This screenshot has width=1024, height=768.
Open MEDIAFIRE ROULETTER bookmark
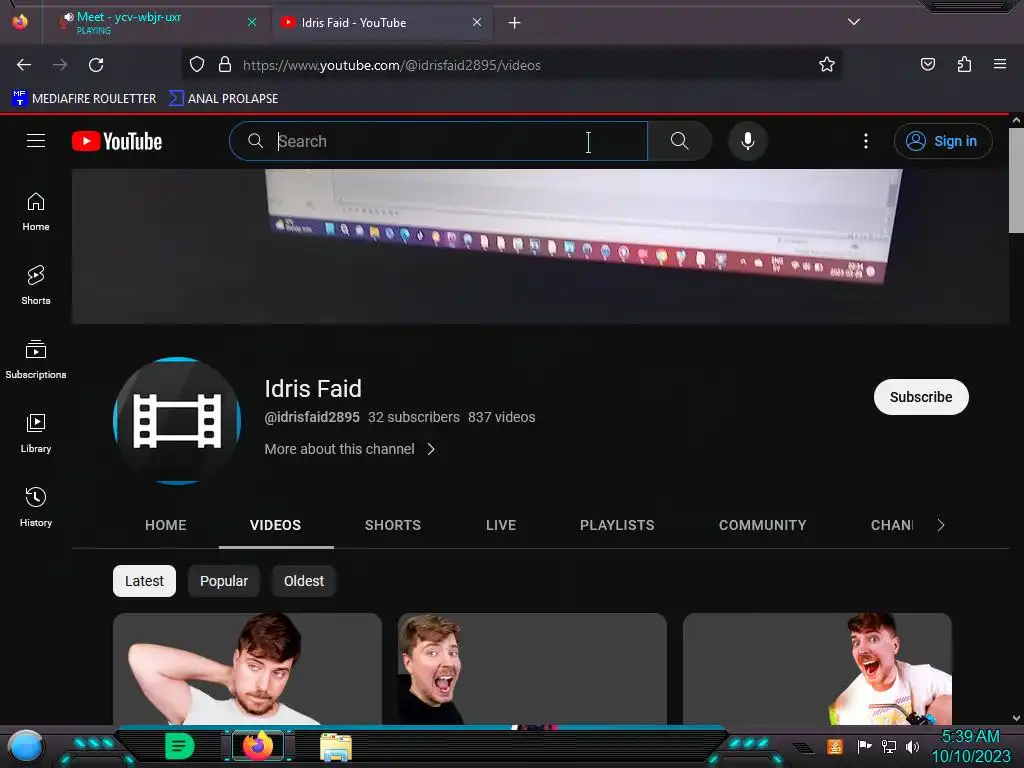click(x=84, y=99)
